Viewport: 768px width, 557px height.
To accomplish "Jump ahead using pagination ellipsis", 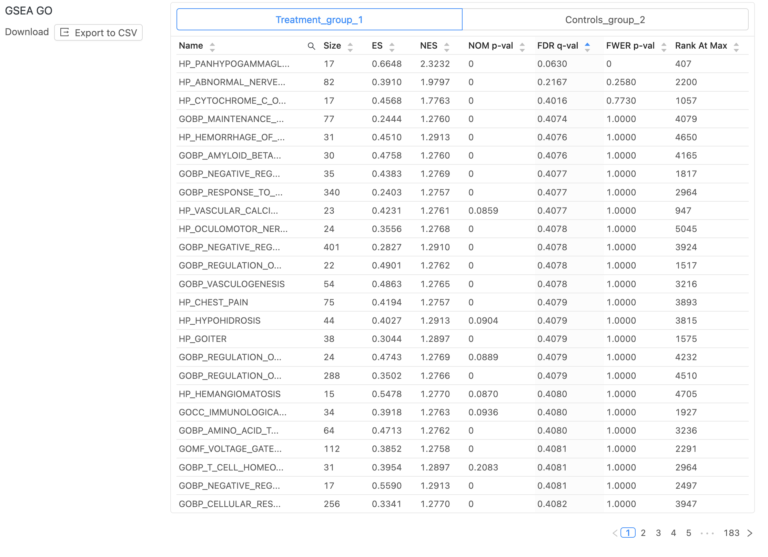I will tap(707, 533).
